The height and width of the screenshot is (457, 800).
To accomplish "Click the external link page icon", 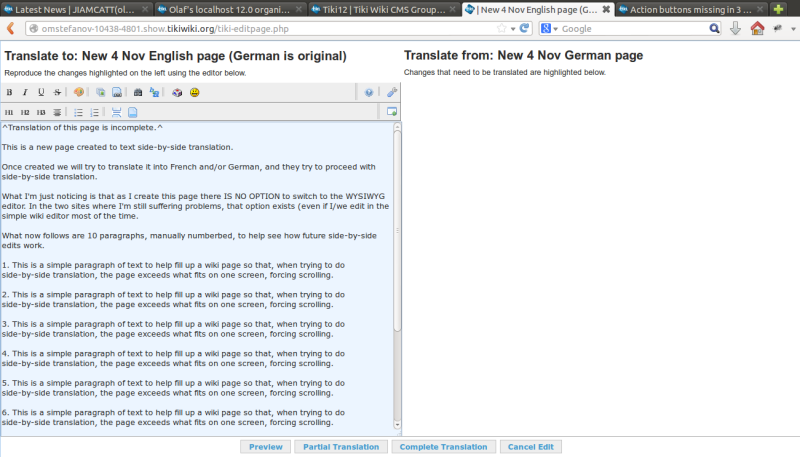I will pos(117,92).
